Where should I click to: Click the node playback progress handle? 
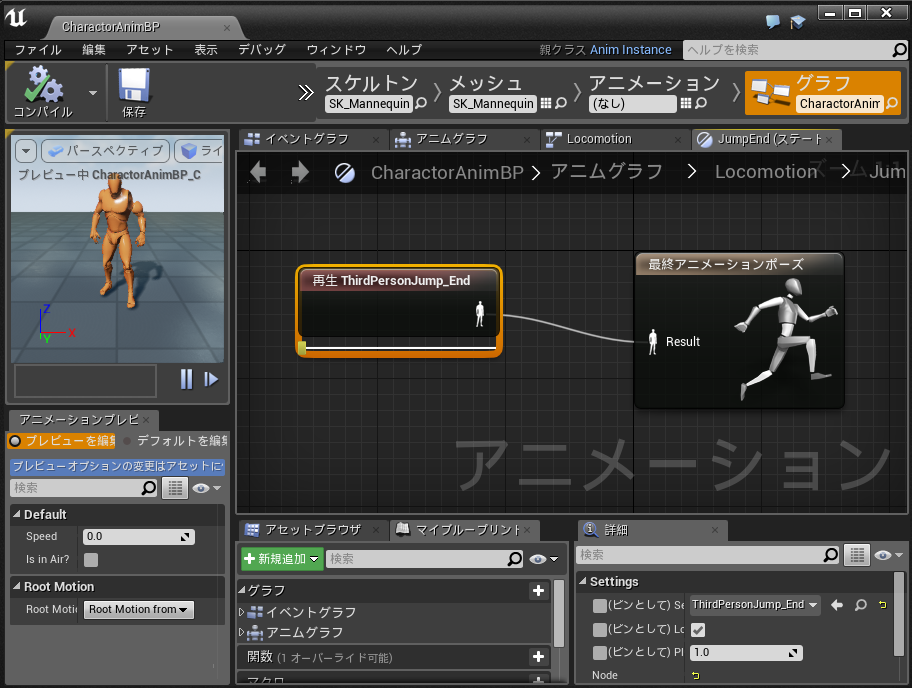point(302,348)
